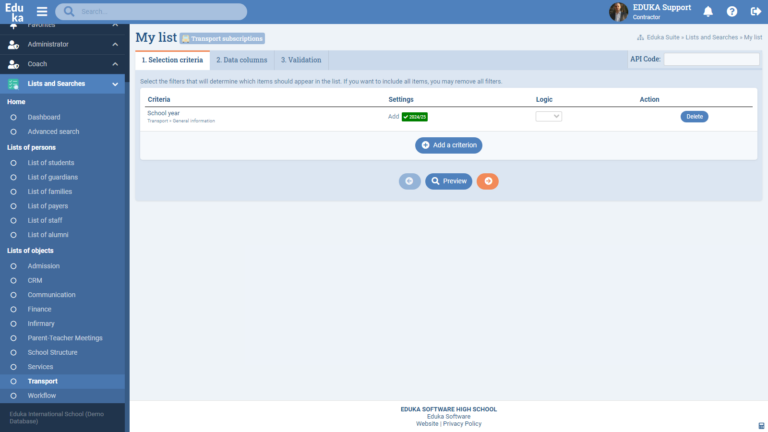Click the Administrator sidebar icon

point(13,45)
